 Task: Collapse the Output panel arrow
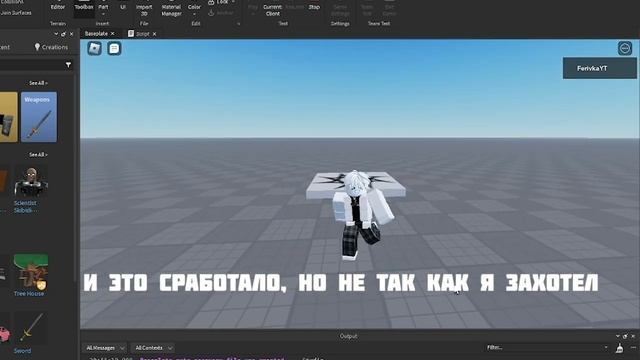[617, 336]
